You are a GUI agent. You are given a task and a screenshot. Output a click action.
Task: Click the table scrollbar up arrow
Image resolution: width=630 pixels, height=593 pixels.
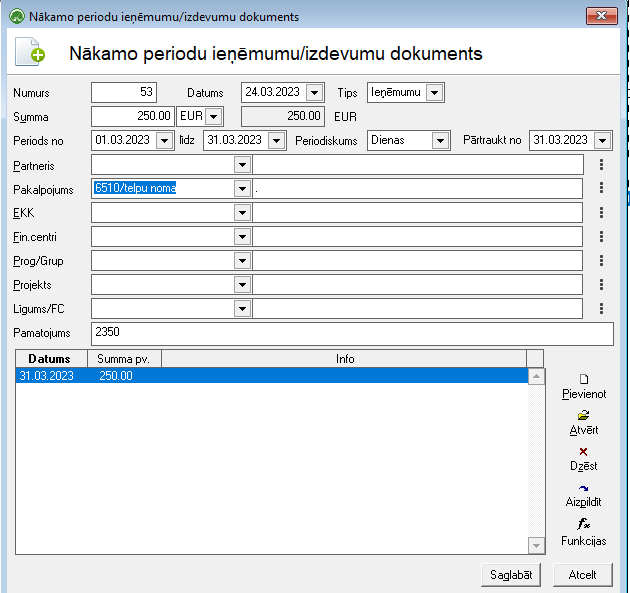[536, 376]
